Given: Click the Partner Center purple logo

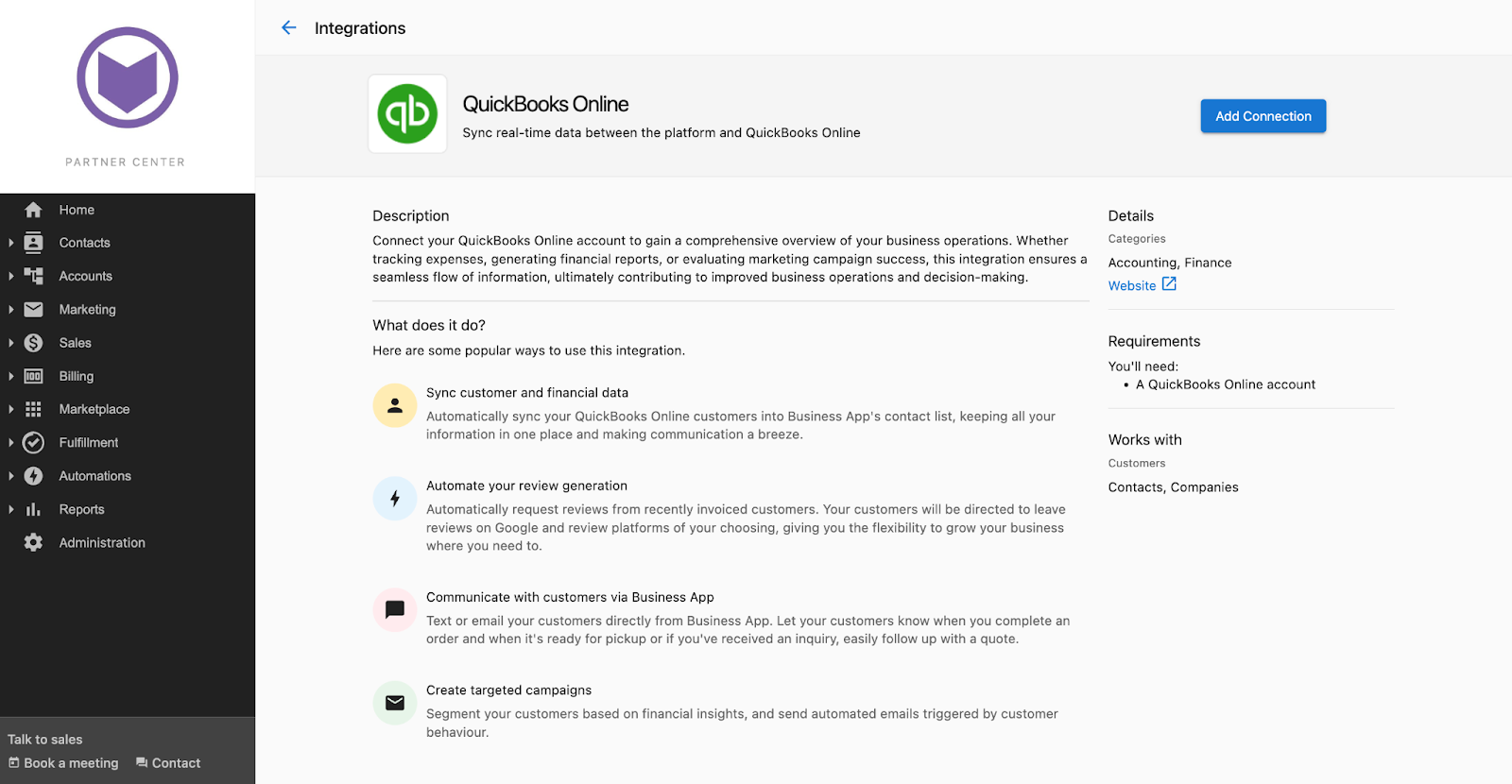Looking at the screenshot, I should tap(128, 77).
